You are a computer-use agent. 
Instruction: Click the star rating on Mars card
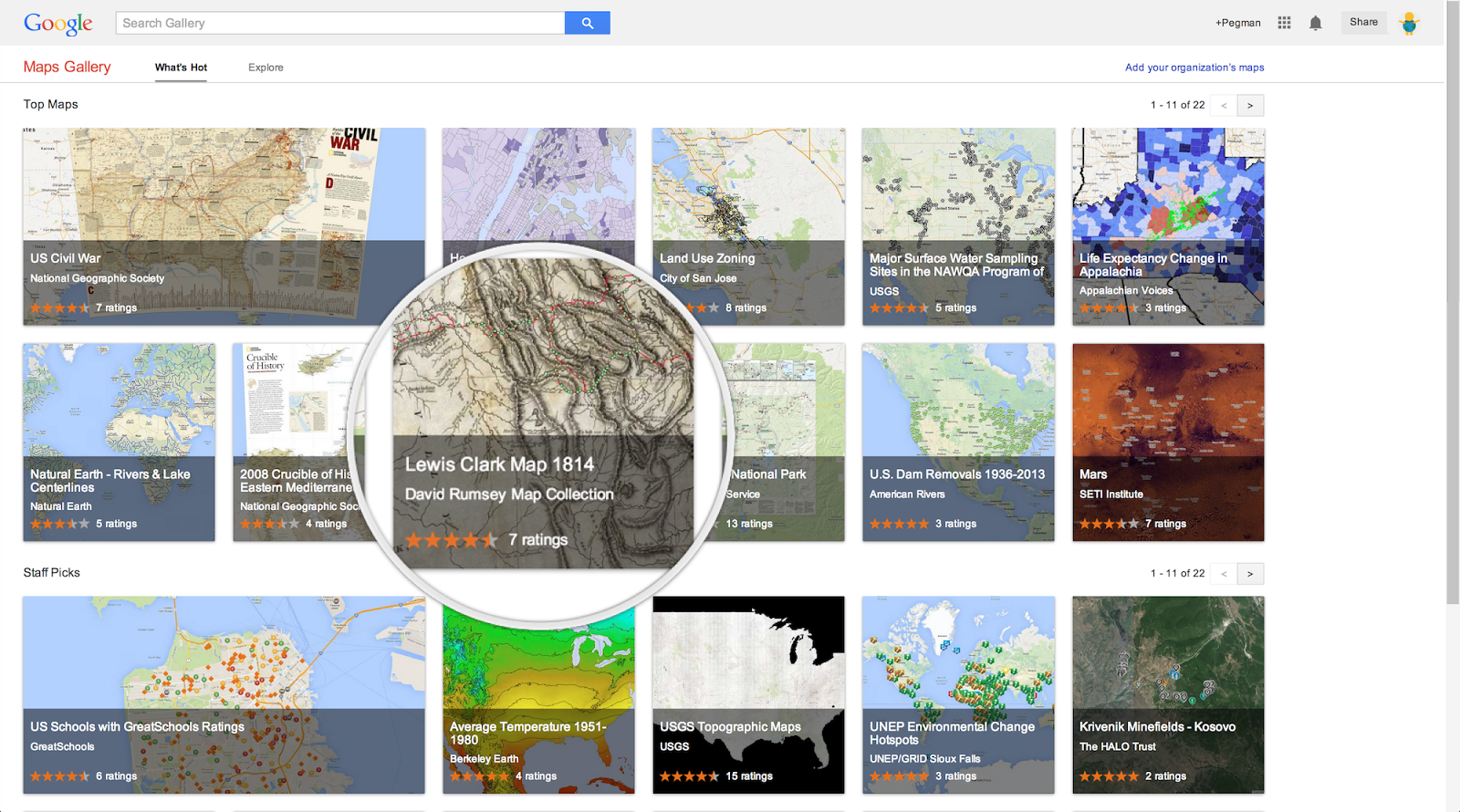pos(1109,524)
